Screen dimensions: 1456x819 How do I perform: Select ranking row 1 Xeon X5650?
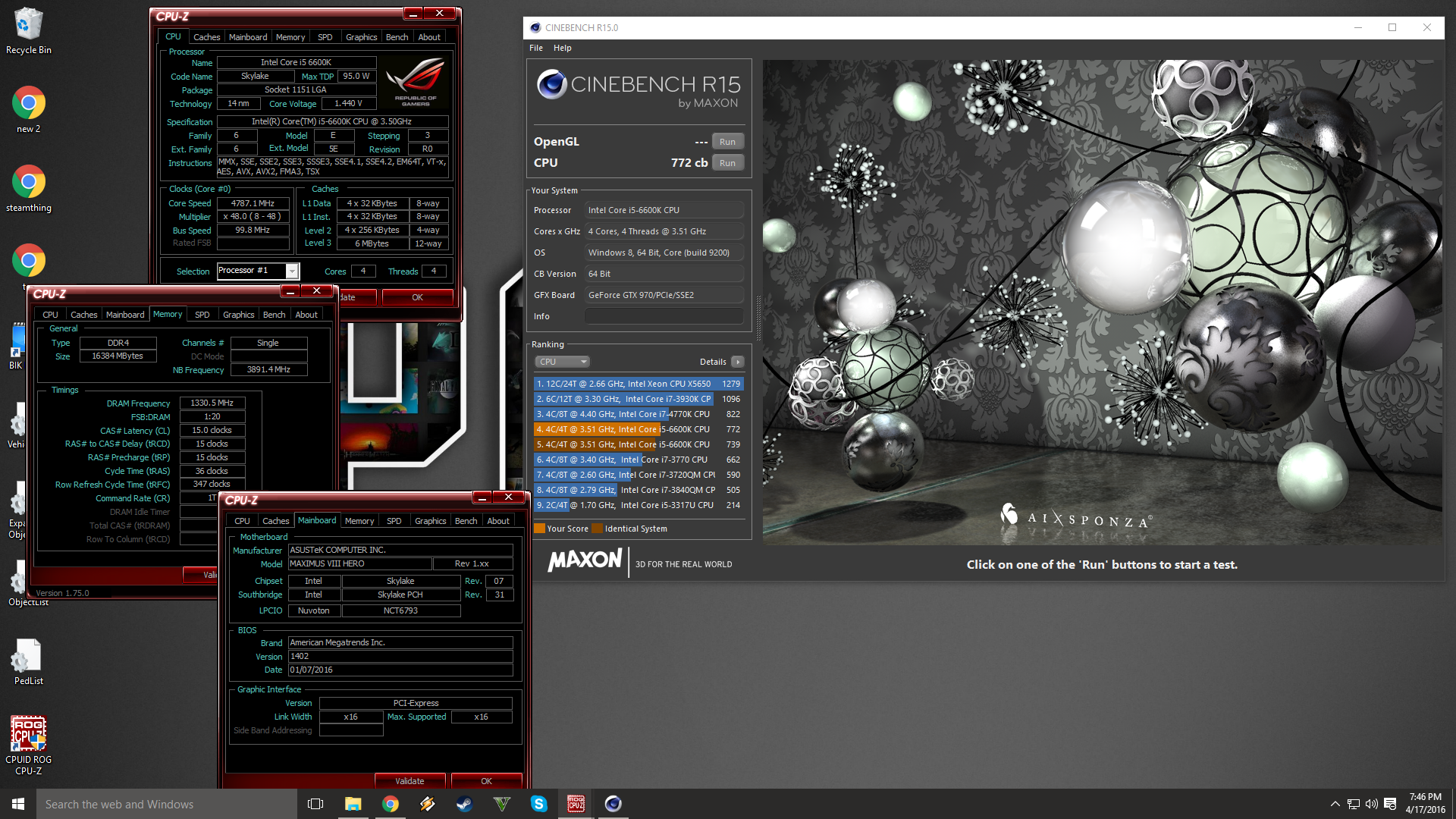pos(639,384)
